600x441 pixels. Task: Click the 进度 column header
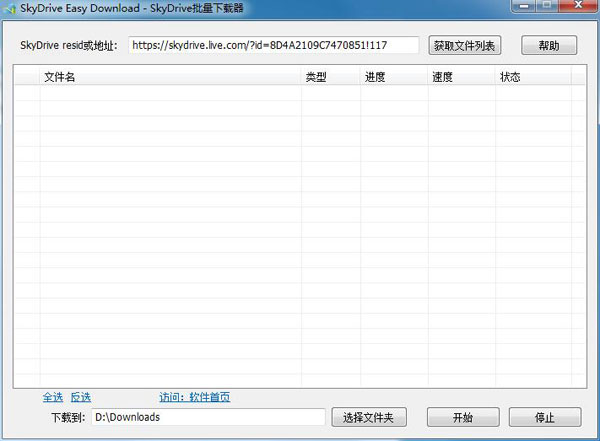click(x=394, y=77)
